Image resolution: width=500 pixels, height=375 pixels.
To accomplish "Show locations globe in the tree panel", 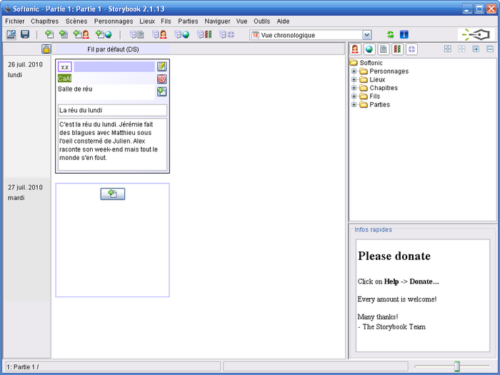I will click(369, 49).
